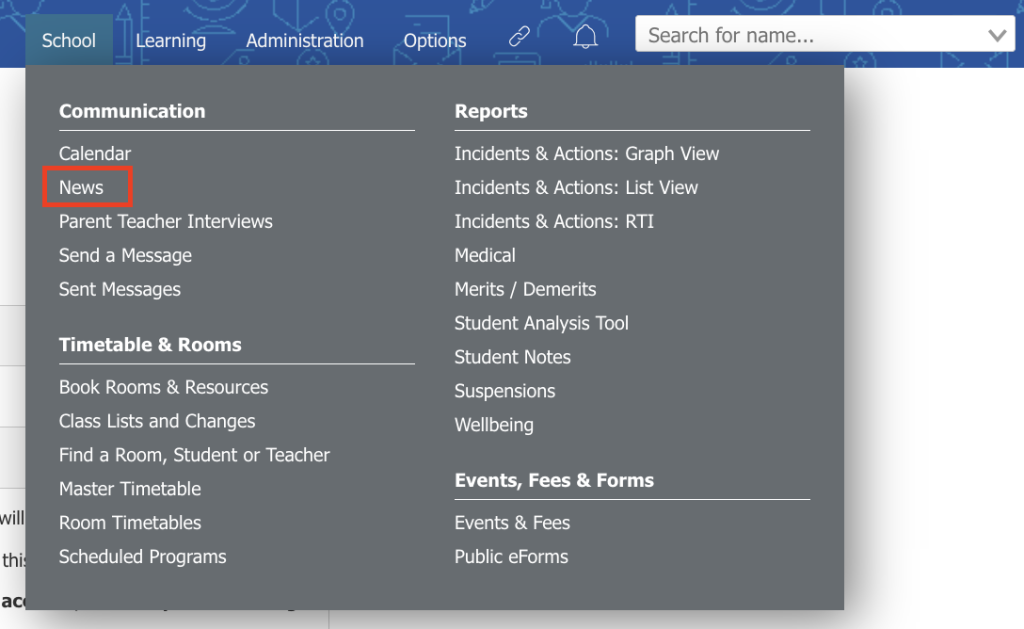
Task: Choose Send a Message
Action: pos(125,255)
